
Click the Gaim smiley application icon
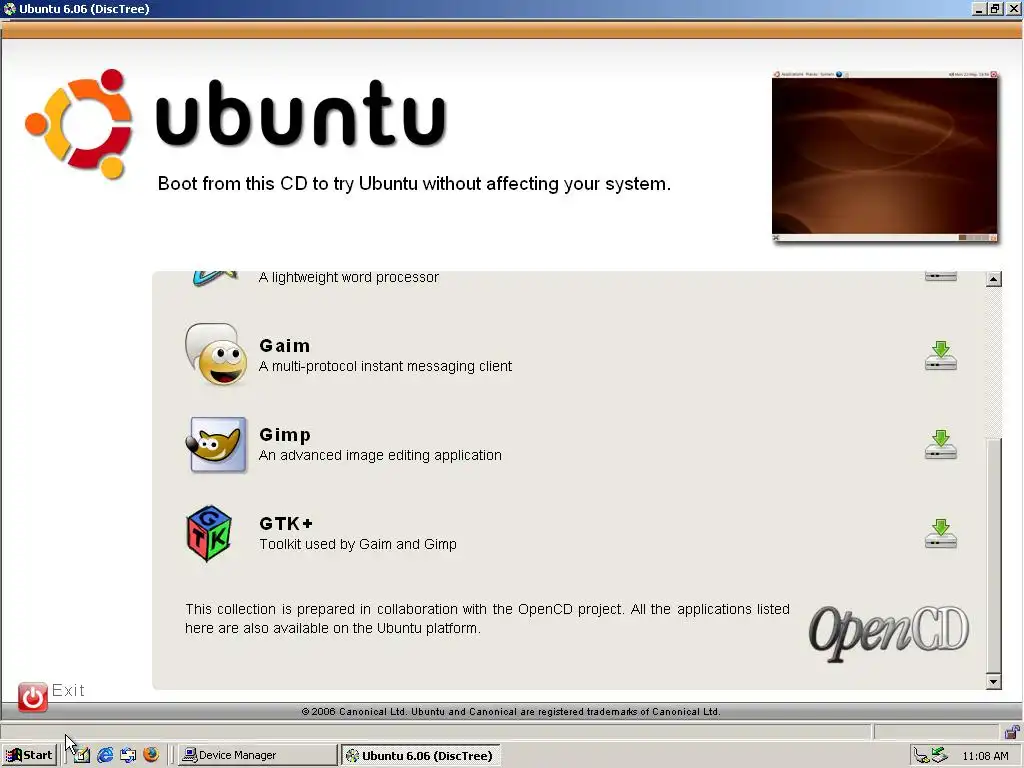[216, 354]
